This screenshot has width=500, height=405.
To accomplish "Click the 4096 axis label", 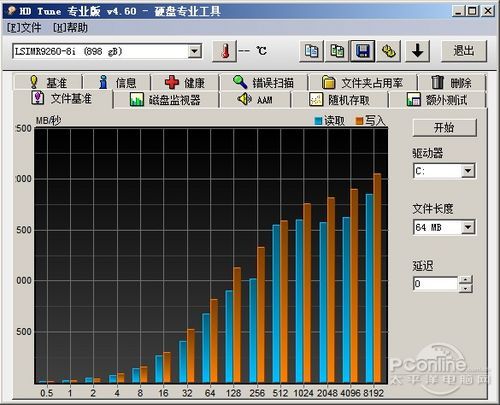I will 350,393.
